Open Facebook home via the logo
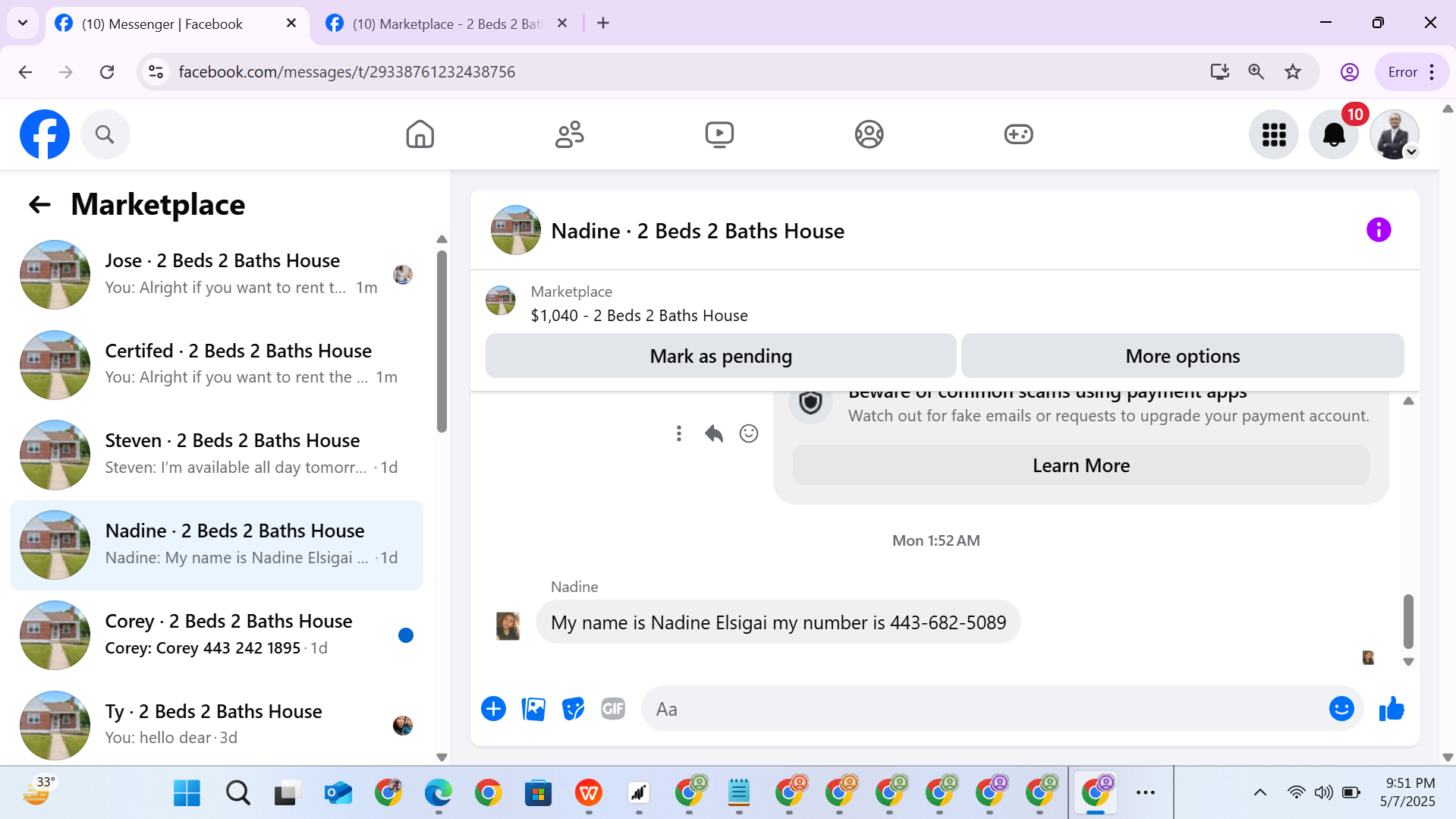The image size is (1456, 819). pyautogui.click(x=45, y=134)
